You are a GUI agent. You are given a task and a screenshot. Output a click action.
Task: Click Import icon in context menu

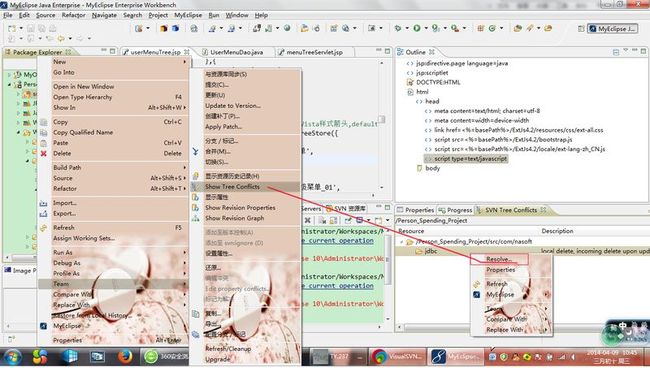[44, 203]
